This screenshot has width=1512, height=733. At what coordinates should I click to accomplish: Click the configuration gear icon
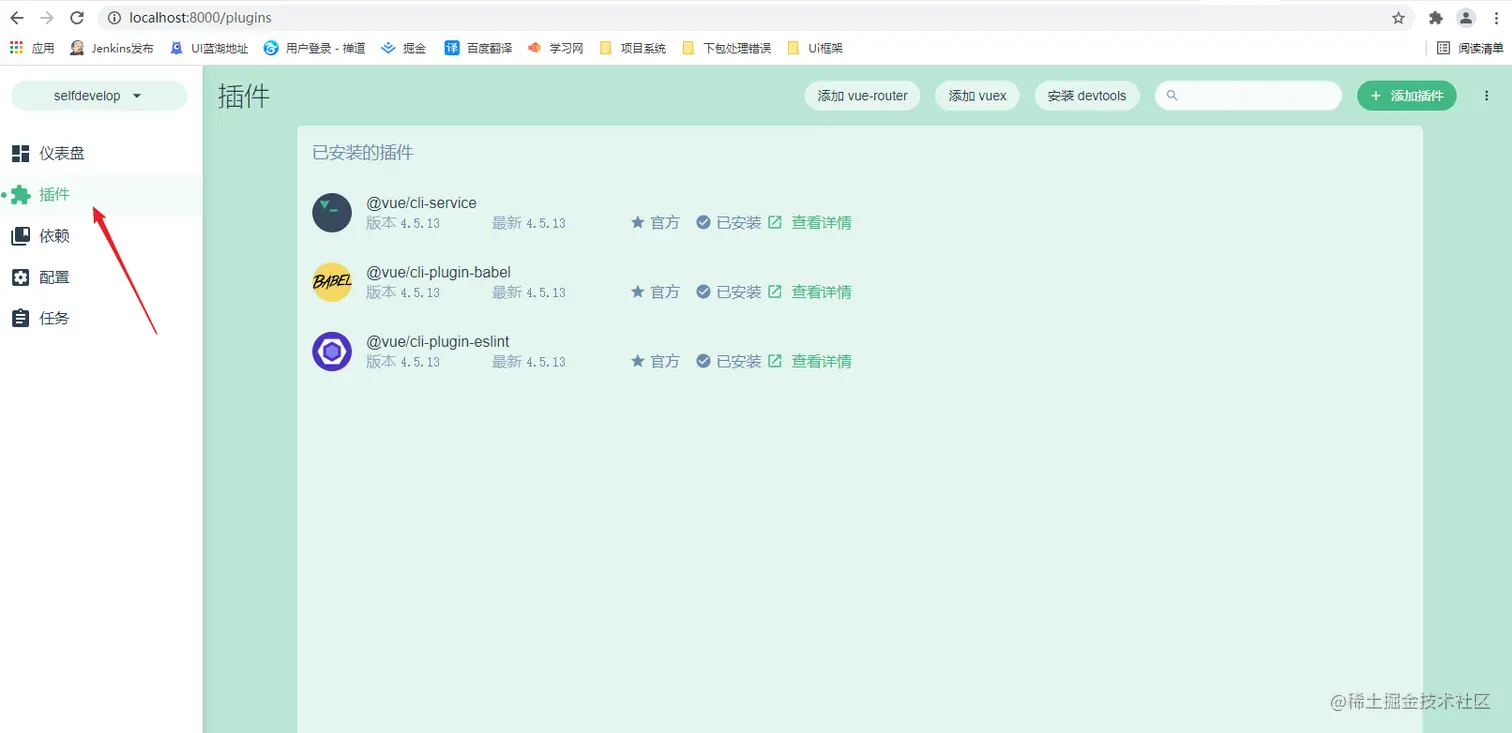20,277
